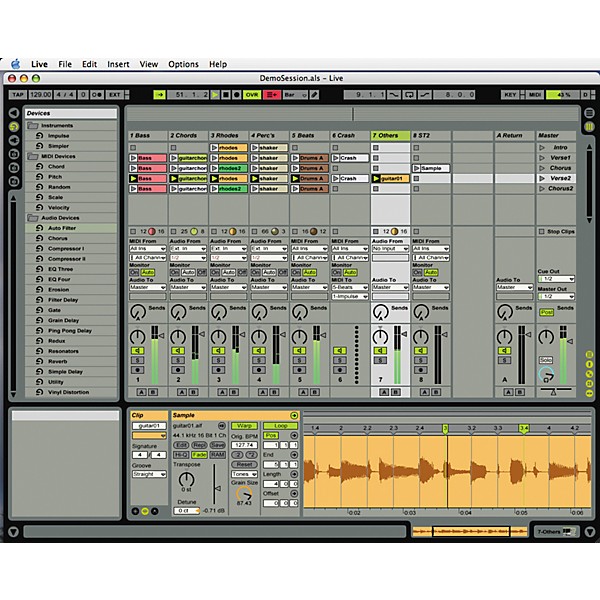Toggle the Loop button in Sample panel

pyautogui.click(x=280, y=426)
